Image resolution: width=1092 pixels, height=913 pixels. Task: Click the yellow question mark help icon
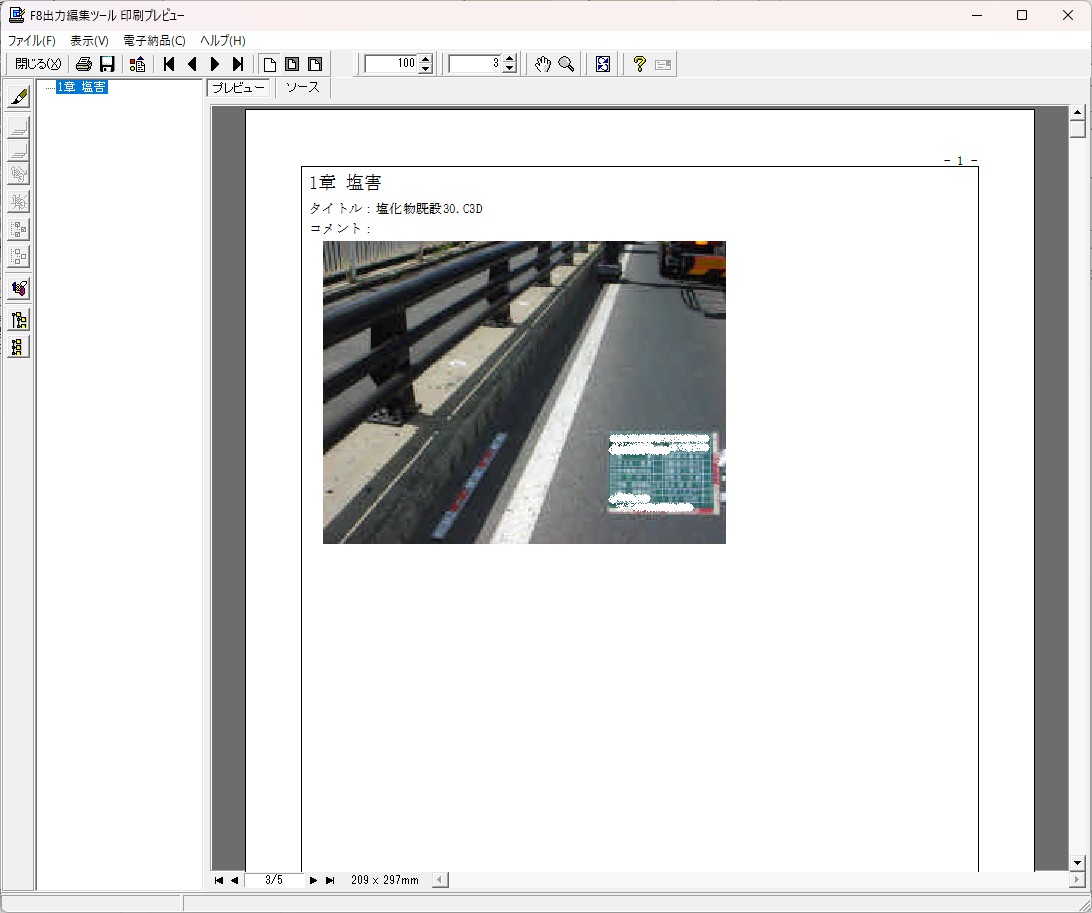coord(640,64)
